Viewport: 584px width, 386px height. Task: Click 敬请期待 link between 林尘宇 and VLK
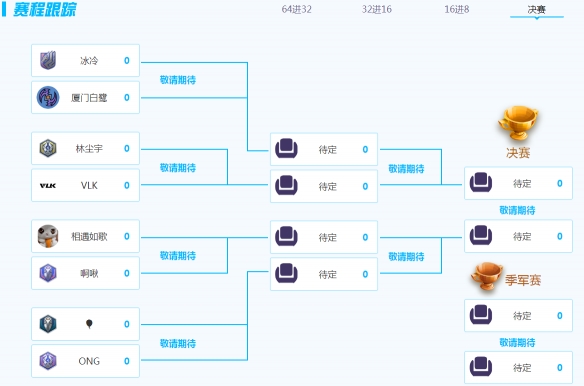[178, 168]
